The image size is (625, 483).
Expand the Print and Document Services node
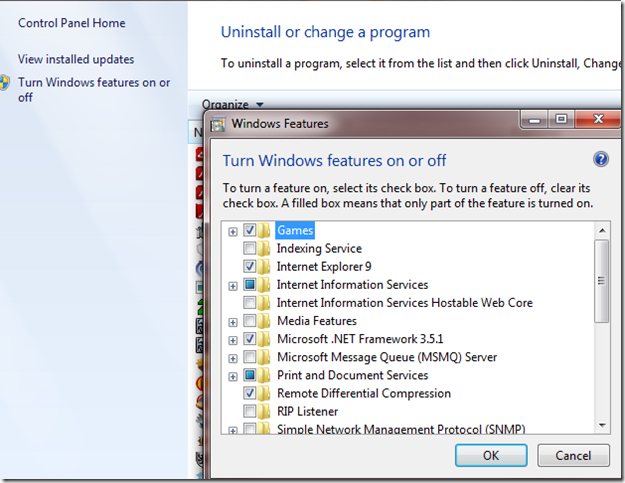click(233, 377)
